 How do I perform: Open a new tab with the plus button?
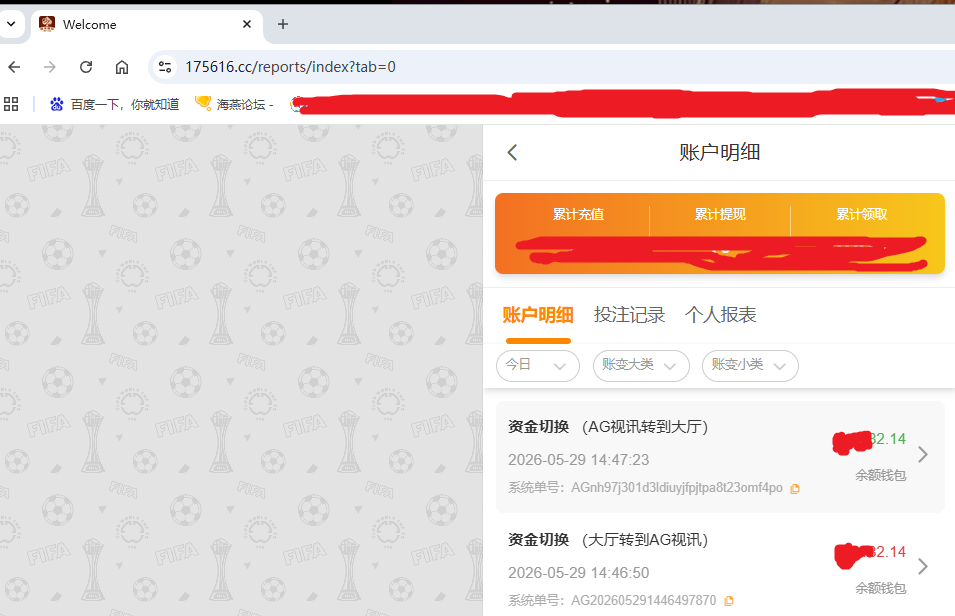click(283, 24)
